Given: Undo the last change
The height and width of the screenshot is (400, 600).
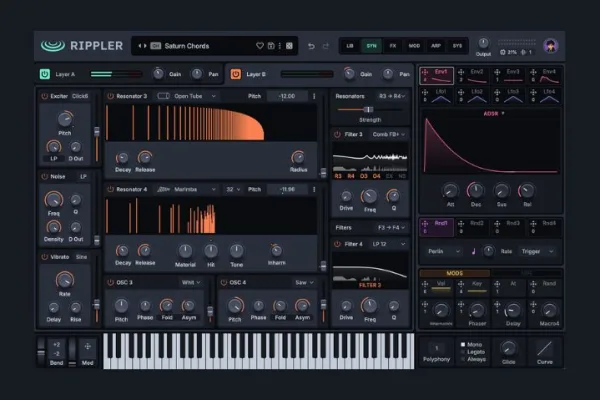Looking at the screenshot, I should 311,46.
